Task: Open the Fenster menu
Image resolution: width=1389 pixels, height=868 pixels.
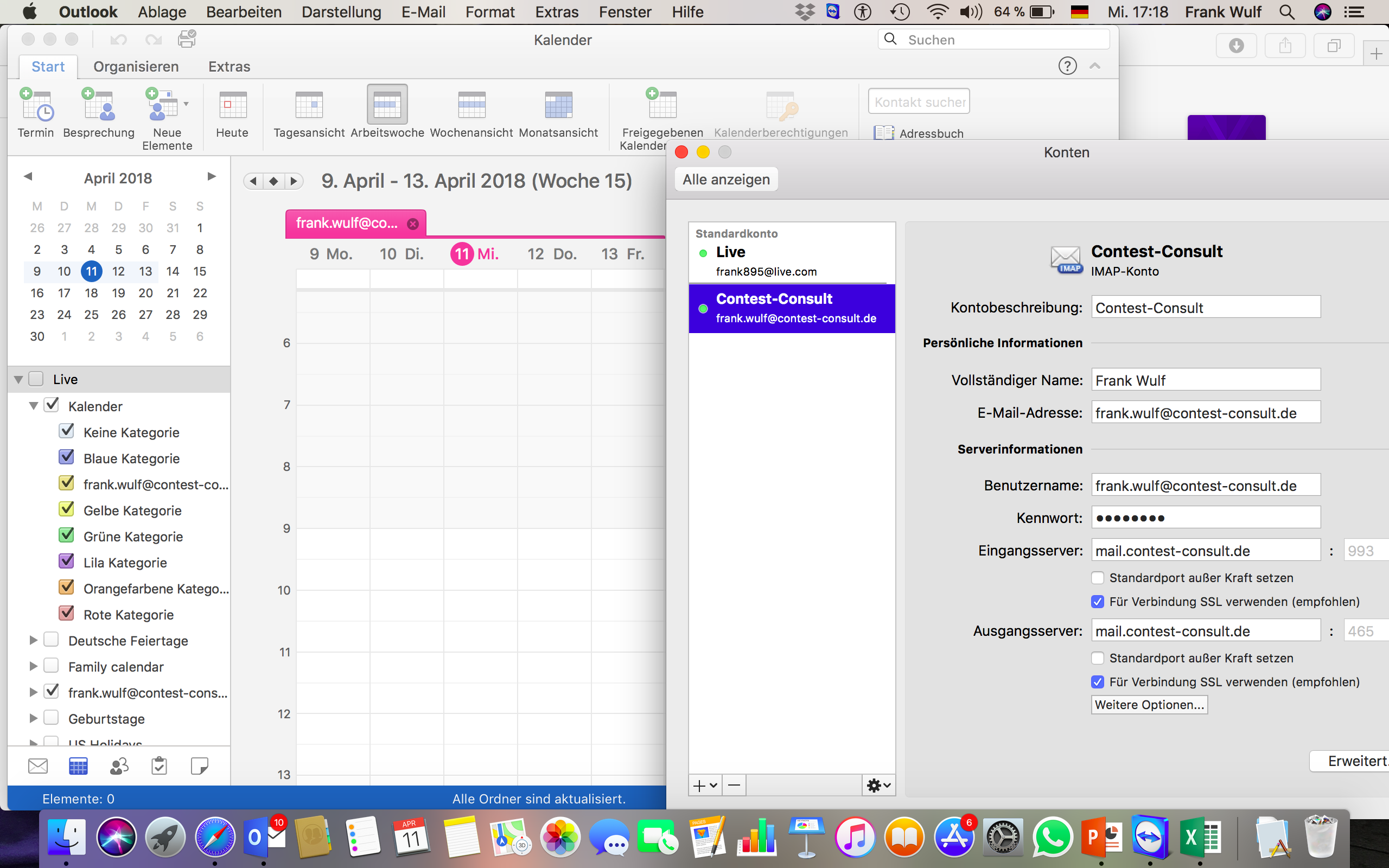Action: (x=625, y=12)
